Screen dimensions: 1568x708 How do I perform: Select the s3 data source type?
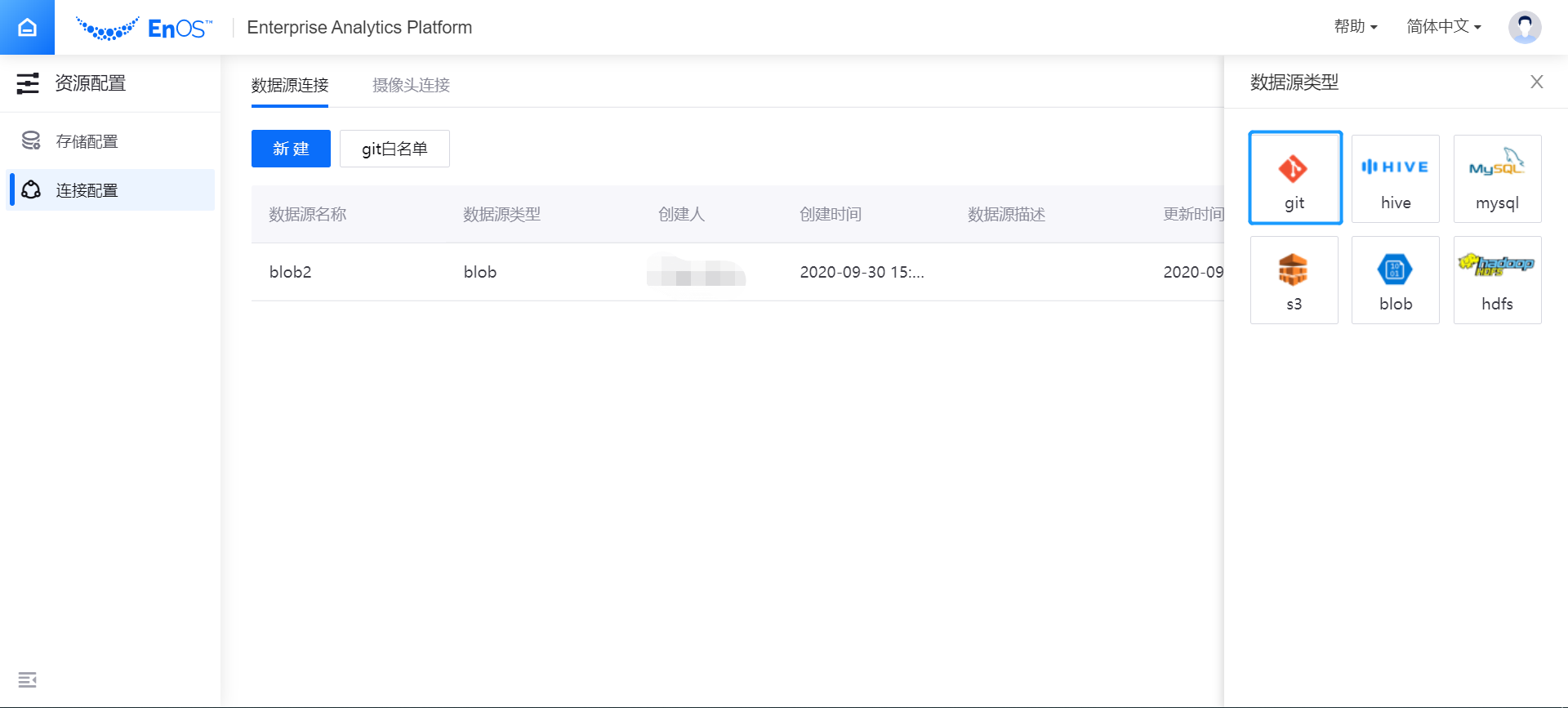1294,280
